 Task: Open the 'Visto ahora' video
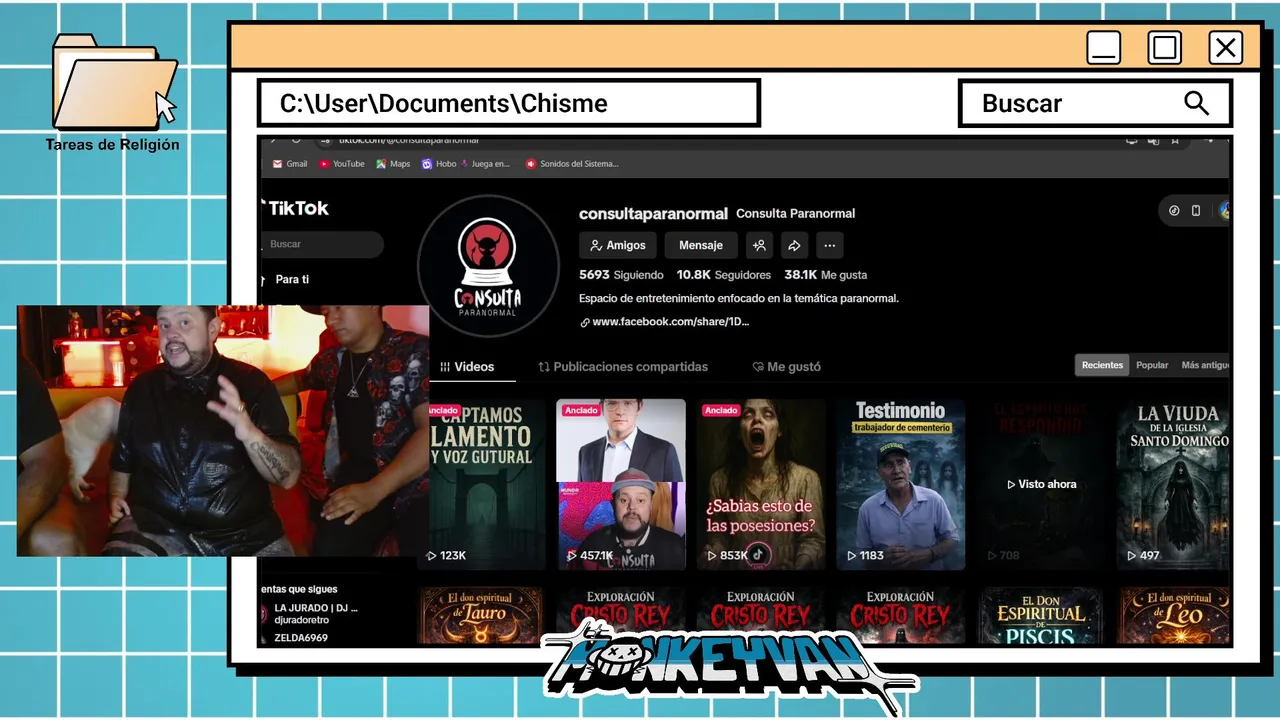pos(1041,485)
